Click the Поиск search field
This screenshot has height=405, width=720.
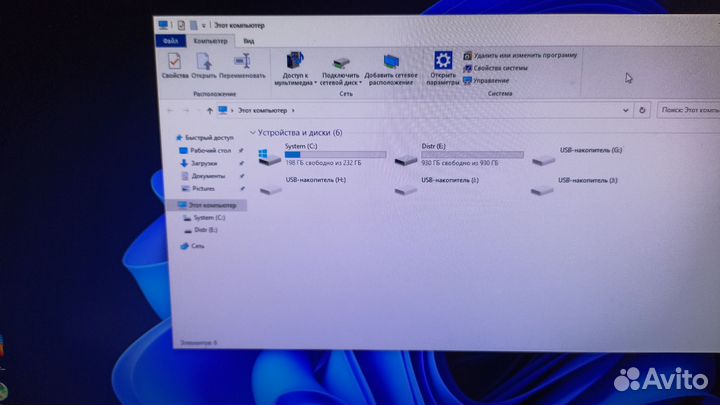(x=688, y=110)
